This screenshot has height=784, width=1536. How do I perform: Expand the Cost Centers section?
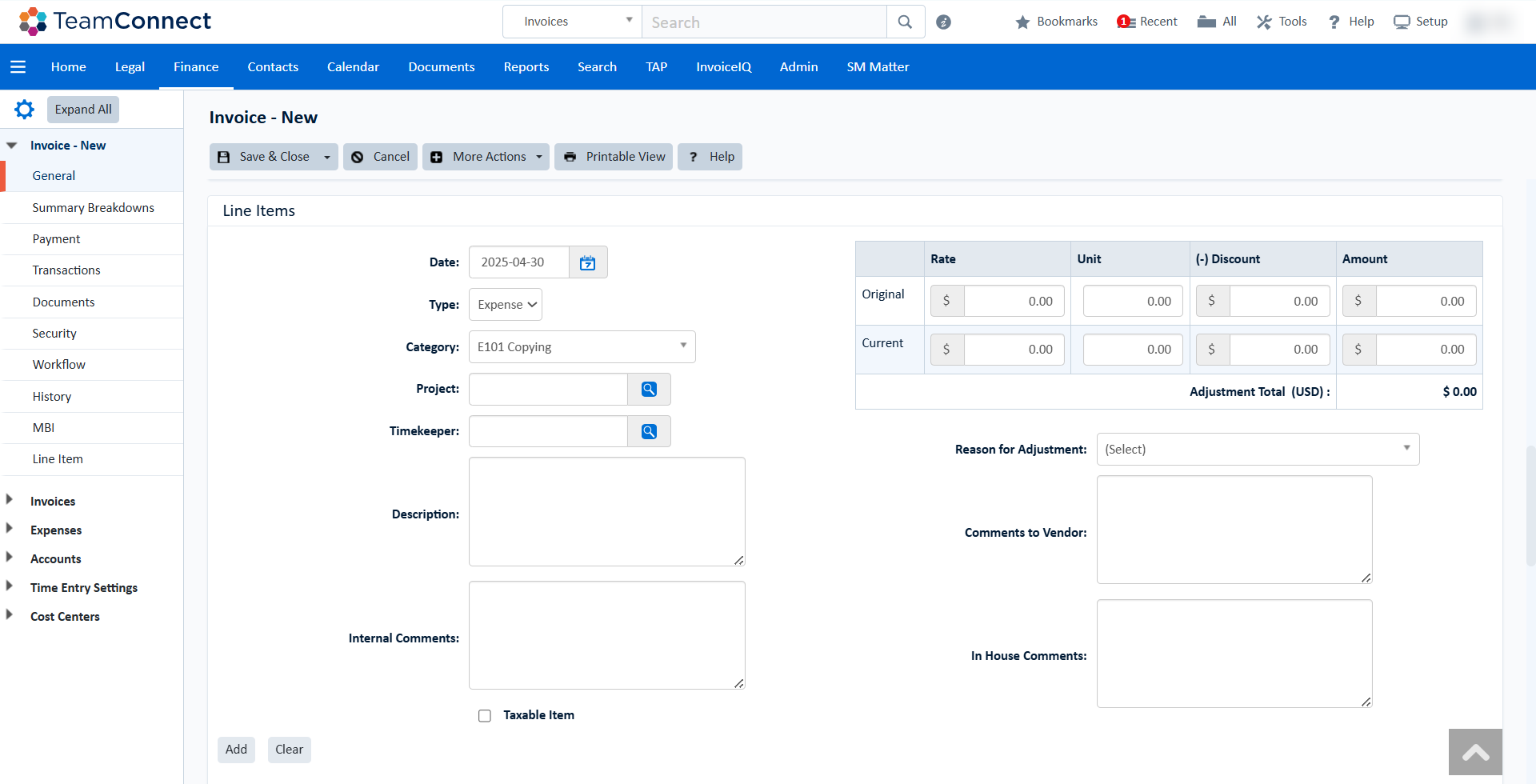click(x=10, y=616)
